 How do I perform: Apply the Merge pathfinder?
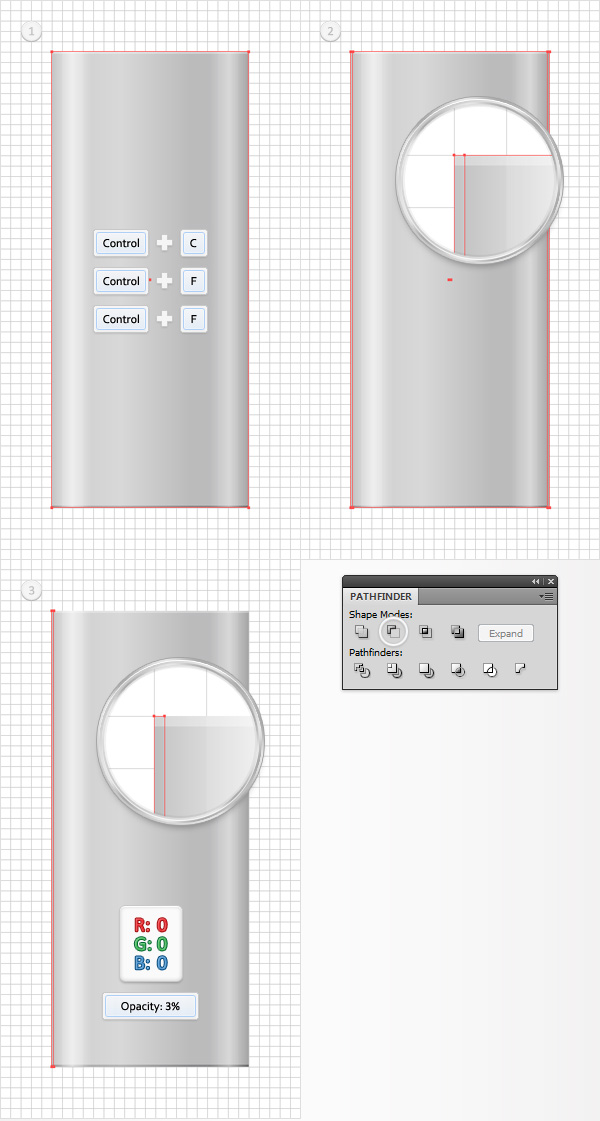click(426, 670)
